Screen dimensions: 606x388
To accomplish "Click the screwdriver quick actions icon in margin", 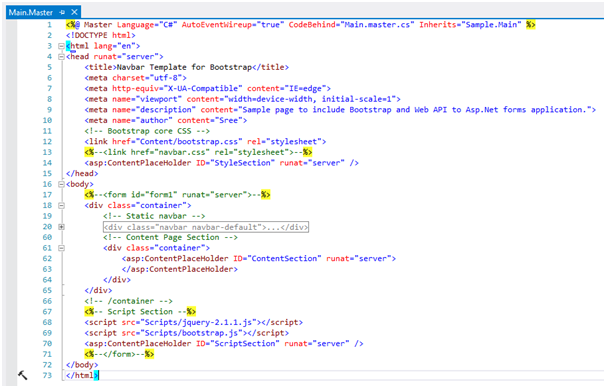I will (x=22, y=375).
